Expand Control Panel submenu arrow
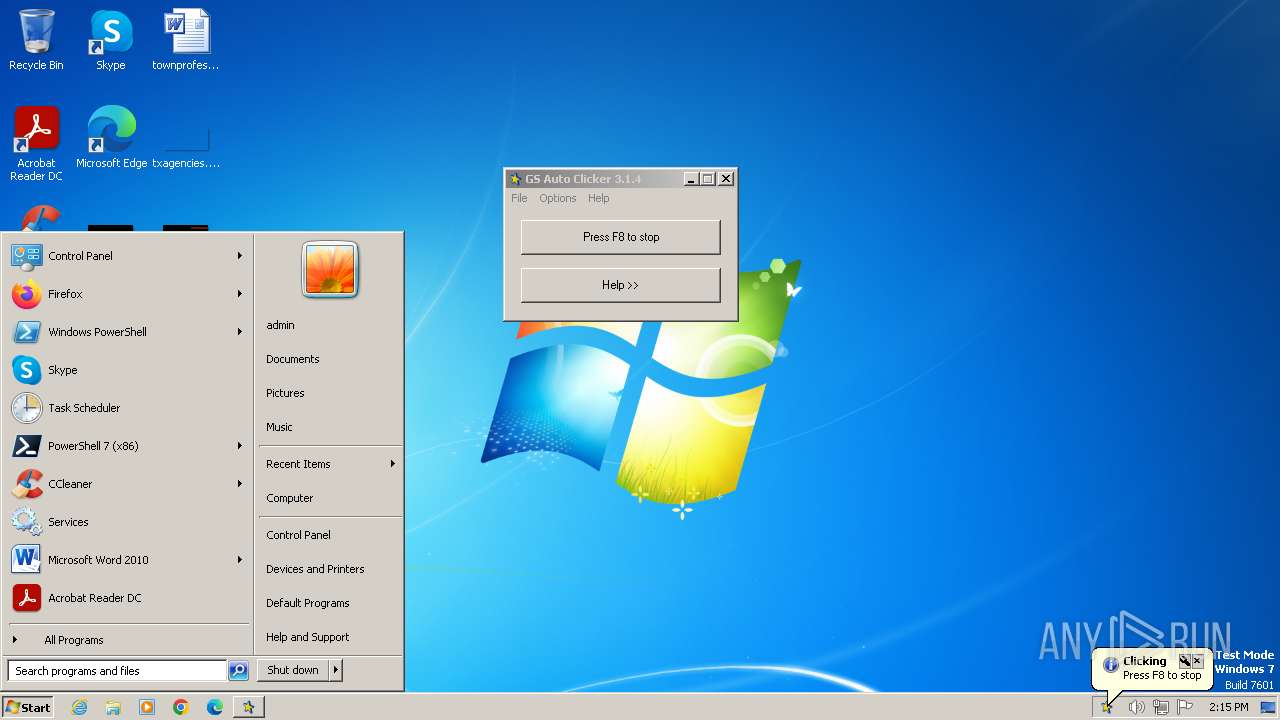This screenshot has height=720, width=1280. click(240, 256)
